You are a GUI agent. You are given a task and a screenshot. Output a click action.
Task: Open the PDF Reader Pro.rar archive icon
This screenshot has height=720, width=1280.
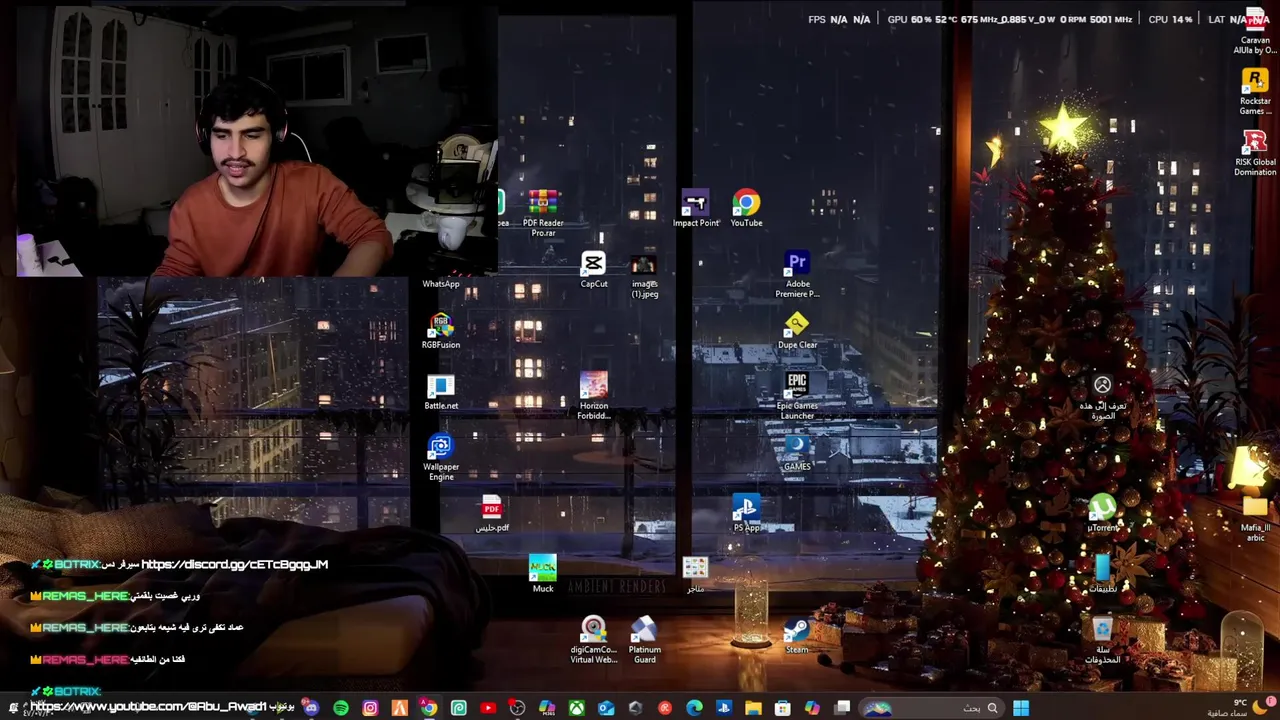[x=543, y=212]
